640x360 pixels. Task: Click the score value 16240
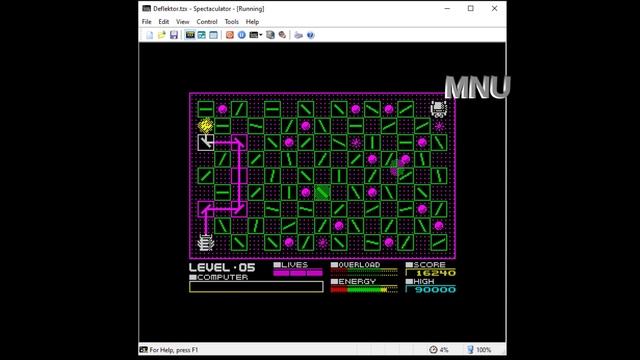[436, 273]
